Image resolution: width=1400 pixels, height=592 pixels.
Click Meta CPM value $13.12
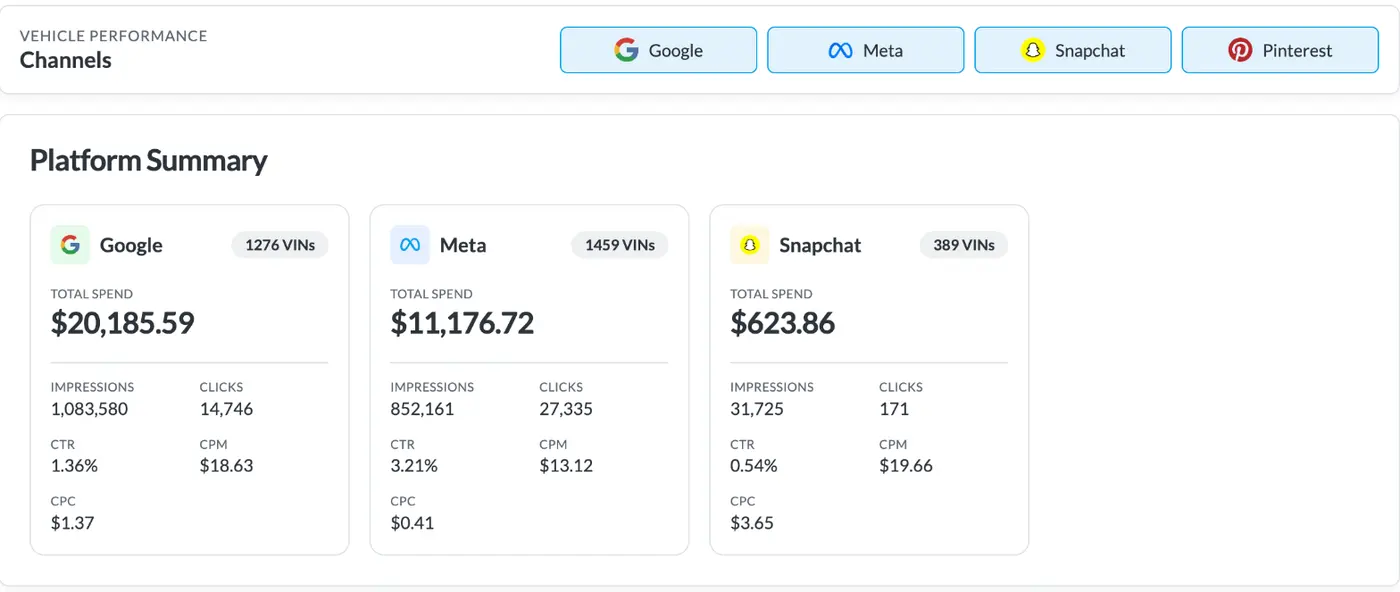pos(566,466)
